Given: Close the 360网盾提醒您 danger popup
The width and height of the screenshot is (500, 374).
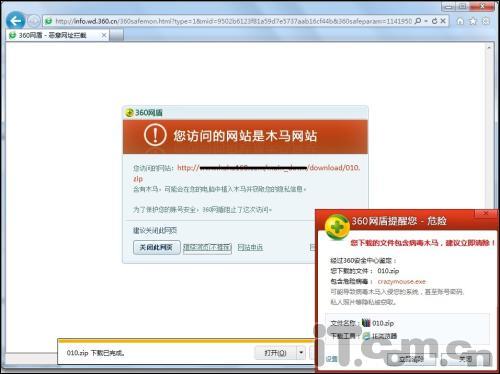Looking at the screenshot, I should coord(486,213).
